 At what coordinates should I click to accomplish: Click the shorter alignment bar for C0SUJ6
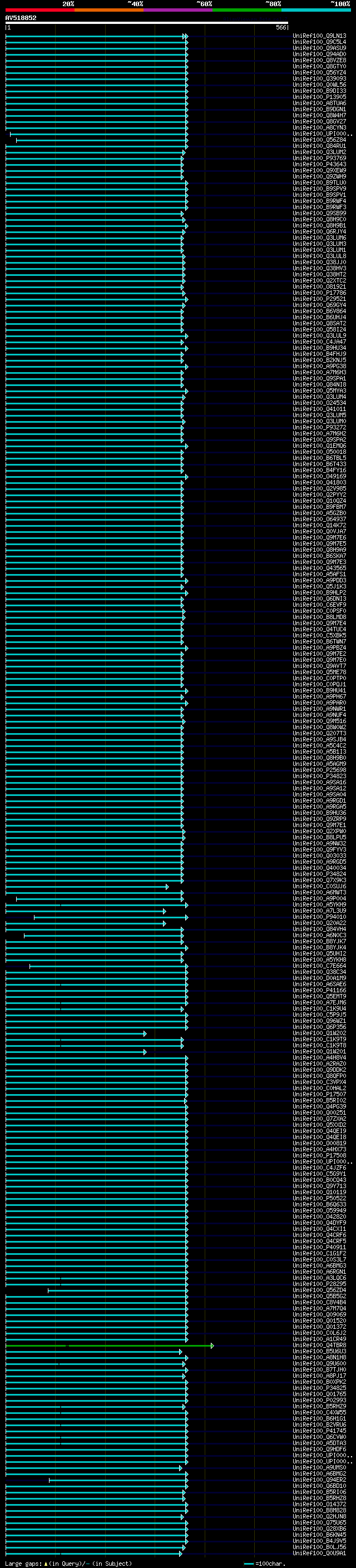pos(87,887)
